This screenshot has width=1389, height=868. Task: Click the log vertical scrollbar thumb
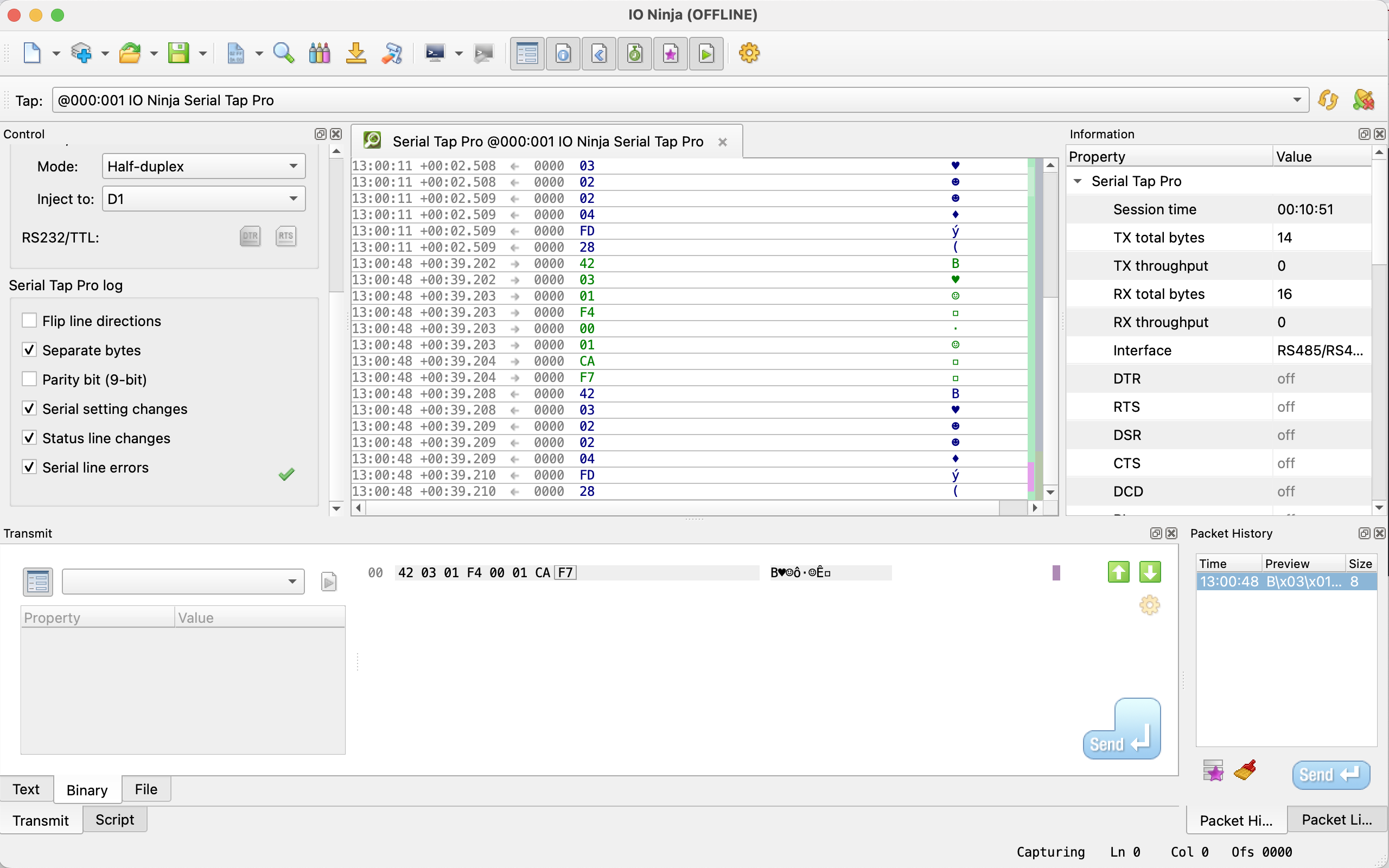(1050, 234)
